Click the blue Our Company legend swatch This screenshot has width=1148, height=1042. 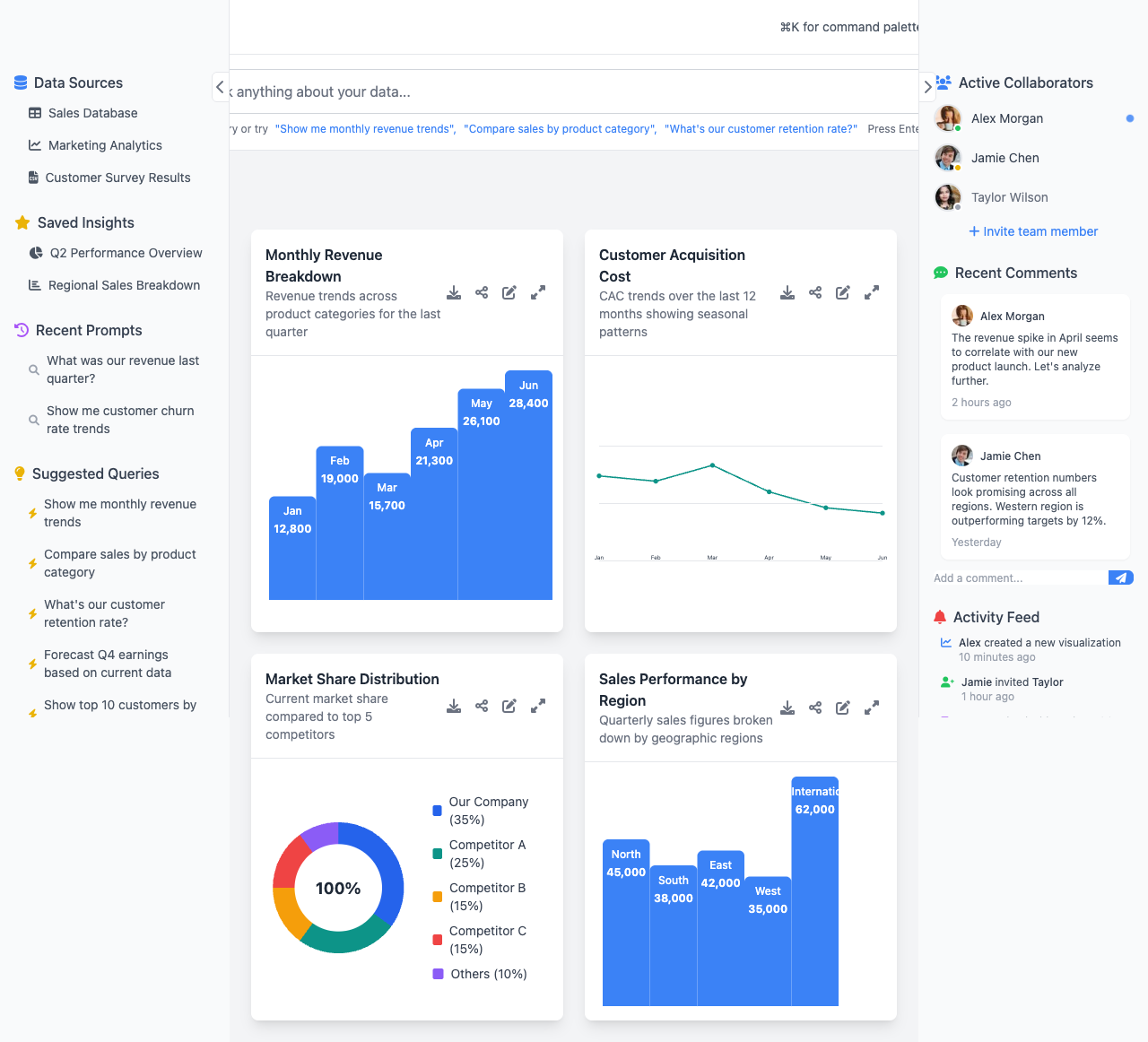pos(437,811)
